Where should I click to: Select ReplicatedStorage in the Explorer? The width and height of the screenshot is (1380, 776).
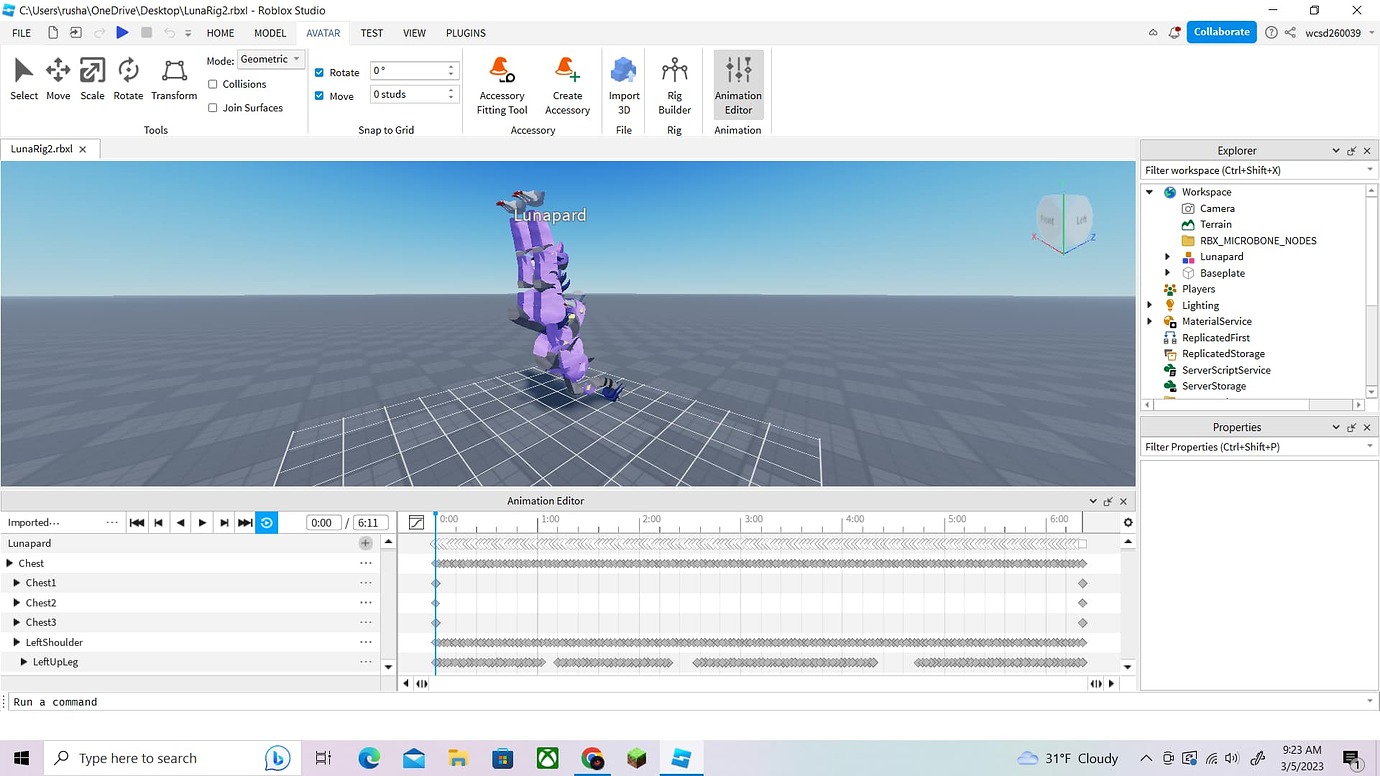[x=1223, y=354]
